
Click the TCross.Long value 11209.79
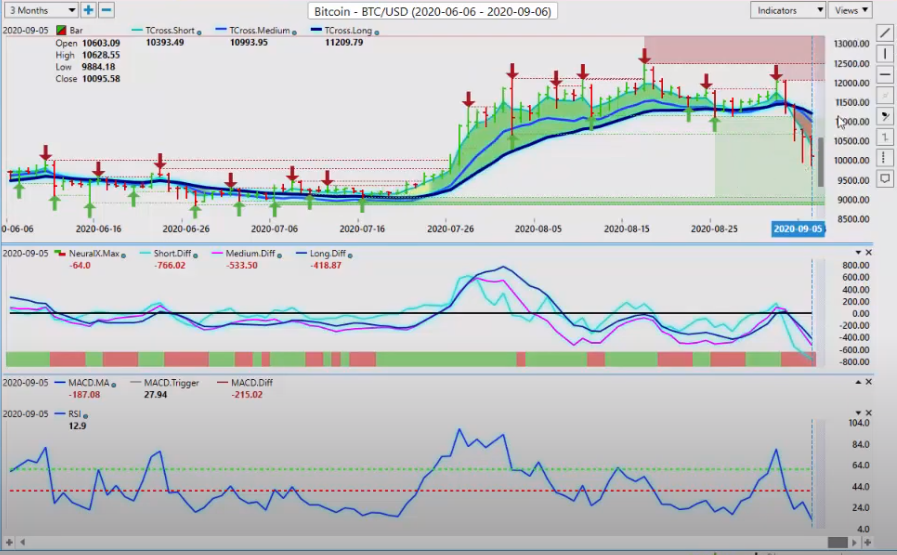(344, 42)
